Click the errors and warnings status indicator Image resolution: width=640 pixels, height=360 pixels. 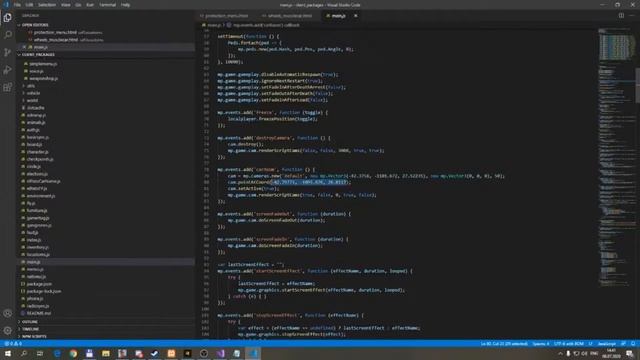(x=13, y=344)
